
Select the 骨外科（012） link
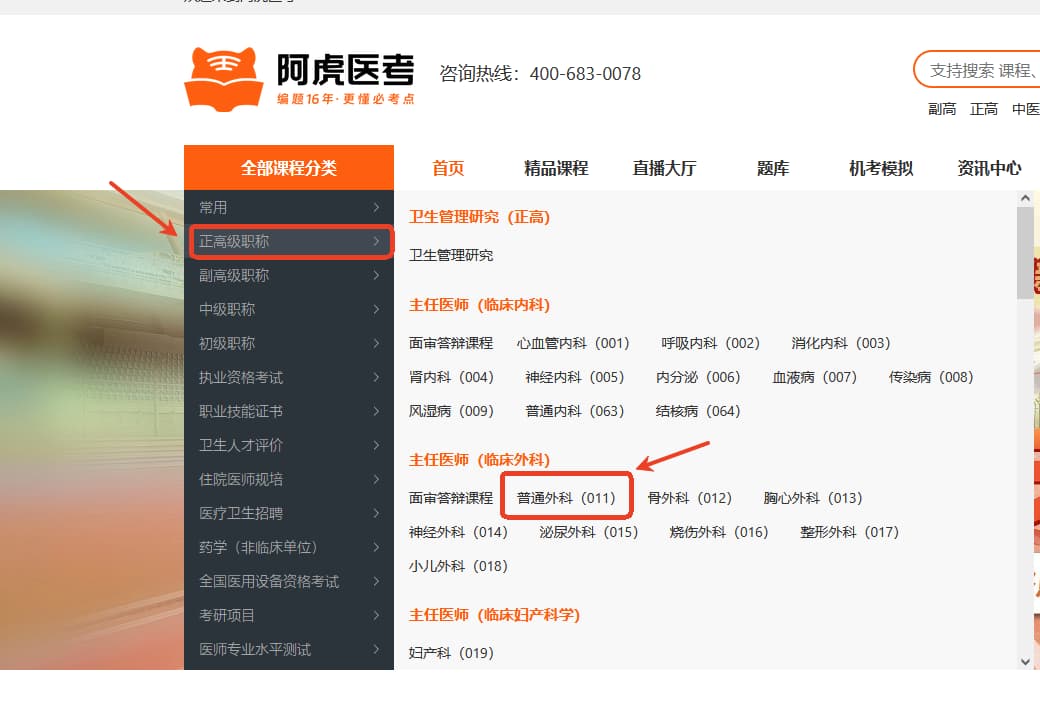point(689,497)
